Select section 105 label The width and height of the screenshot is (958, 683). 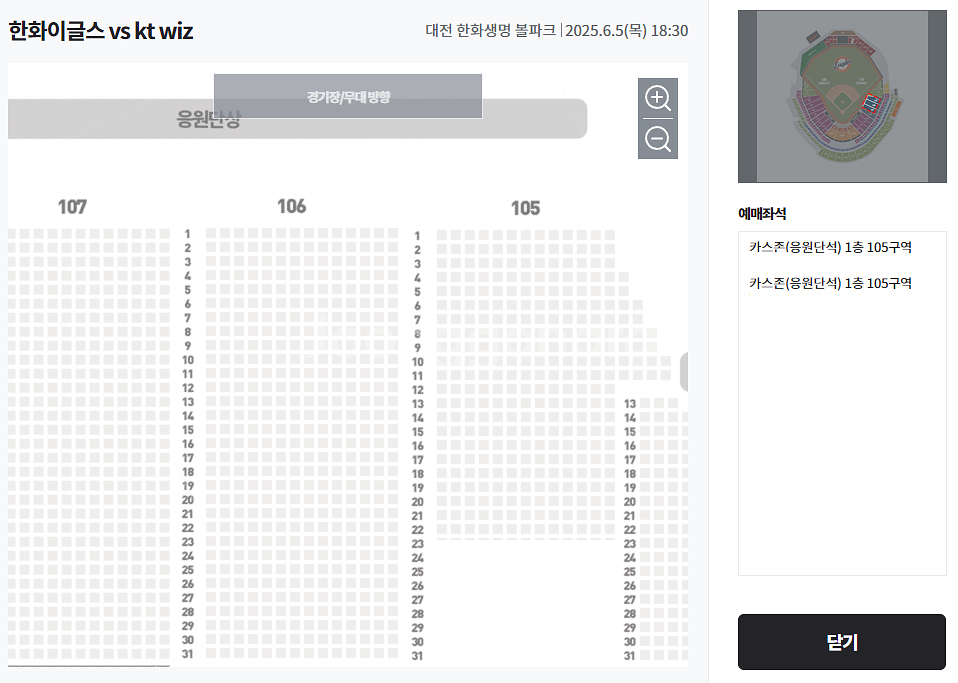(525, 208)
